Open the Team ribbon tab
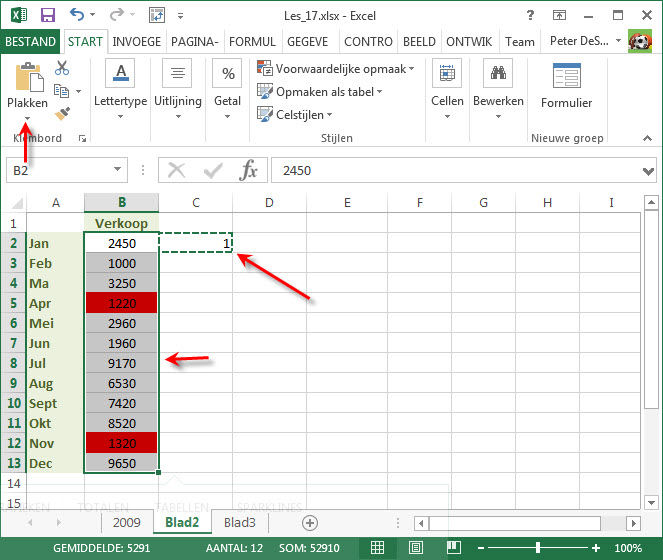 point(520,41)
